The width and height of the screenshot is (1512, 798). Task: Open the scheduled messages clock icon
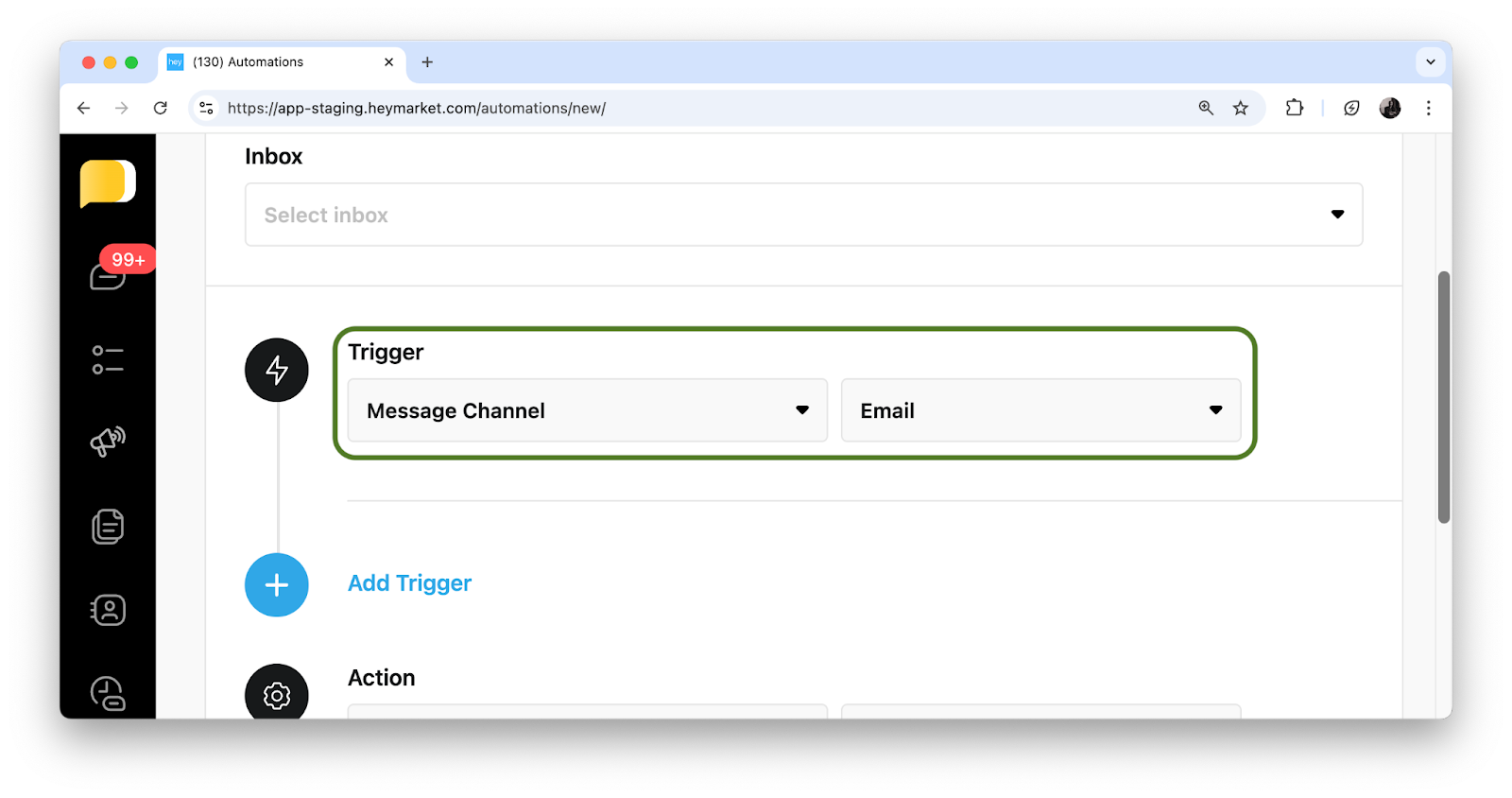108,693
